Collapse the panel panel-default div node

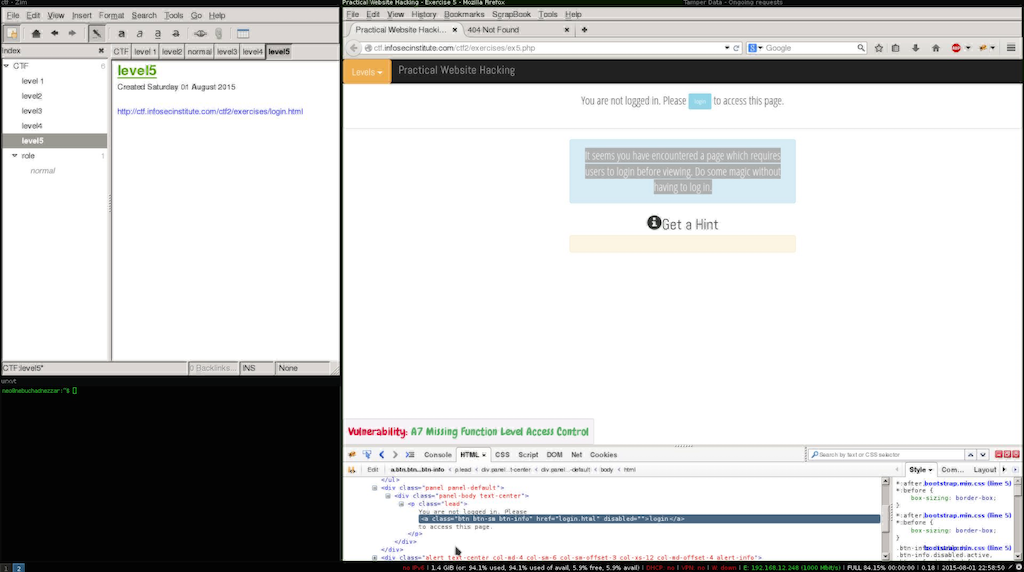click(375, 488)
